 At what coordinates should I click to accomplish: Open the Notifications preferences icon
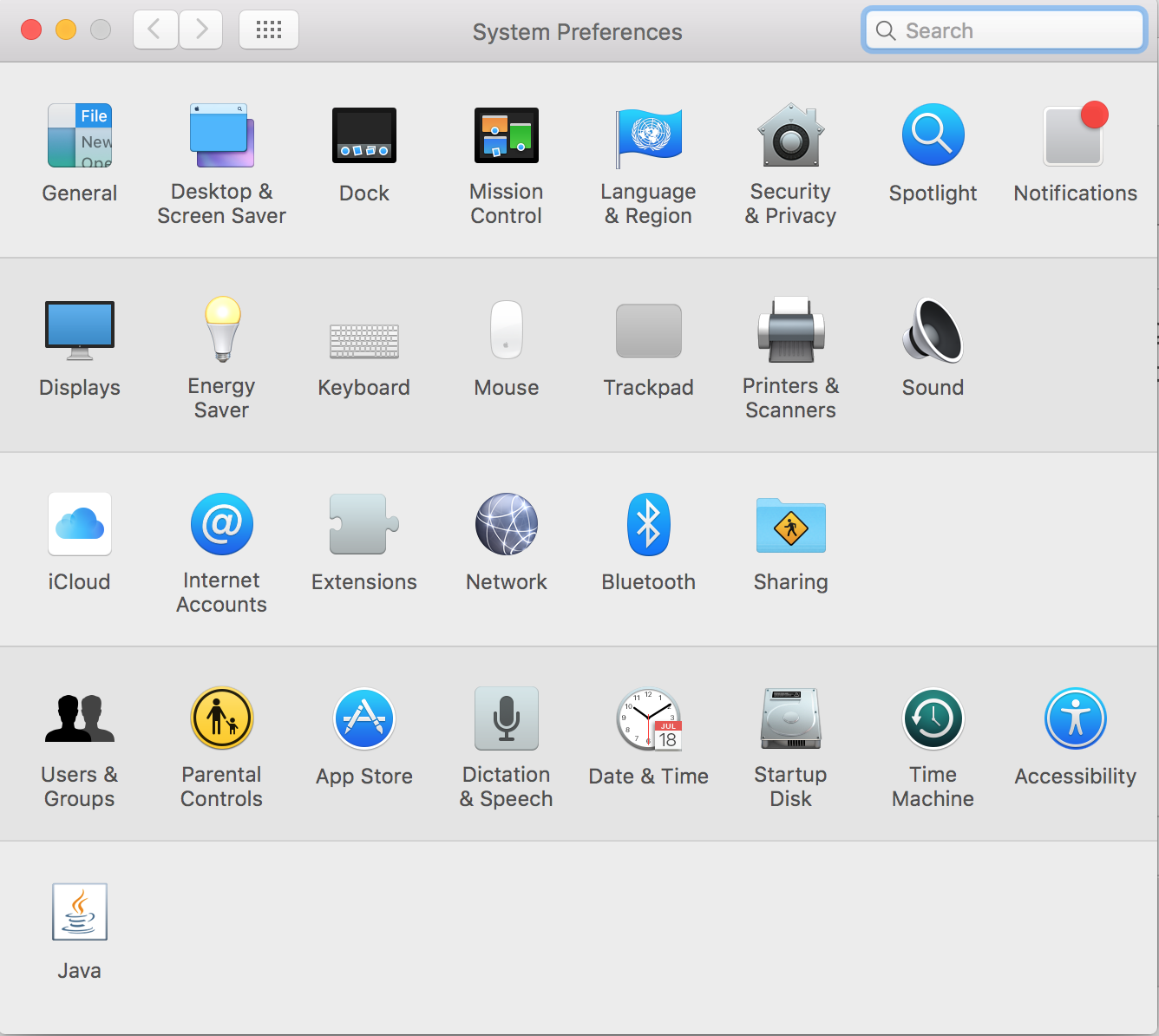[1076, 134]
